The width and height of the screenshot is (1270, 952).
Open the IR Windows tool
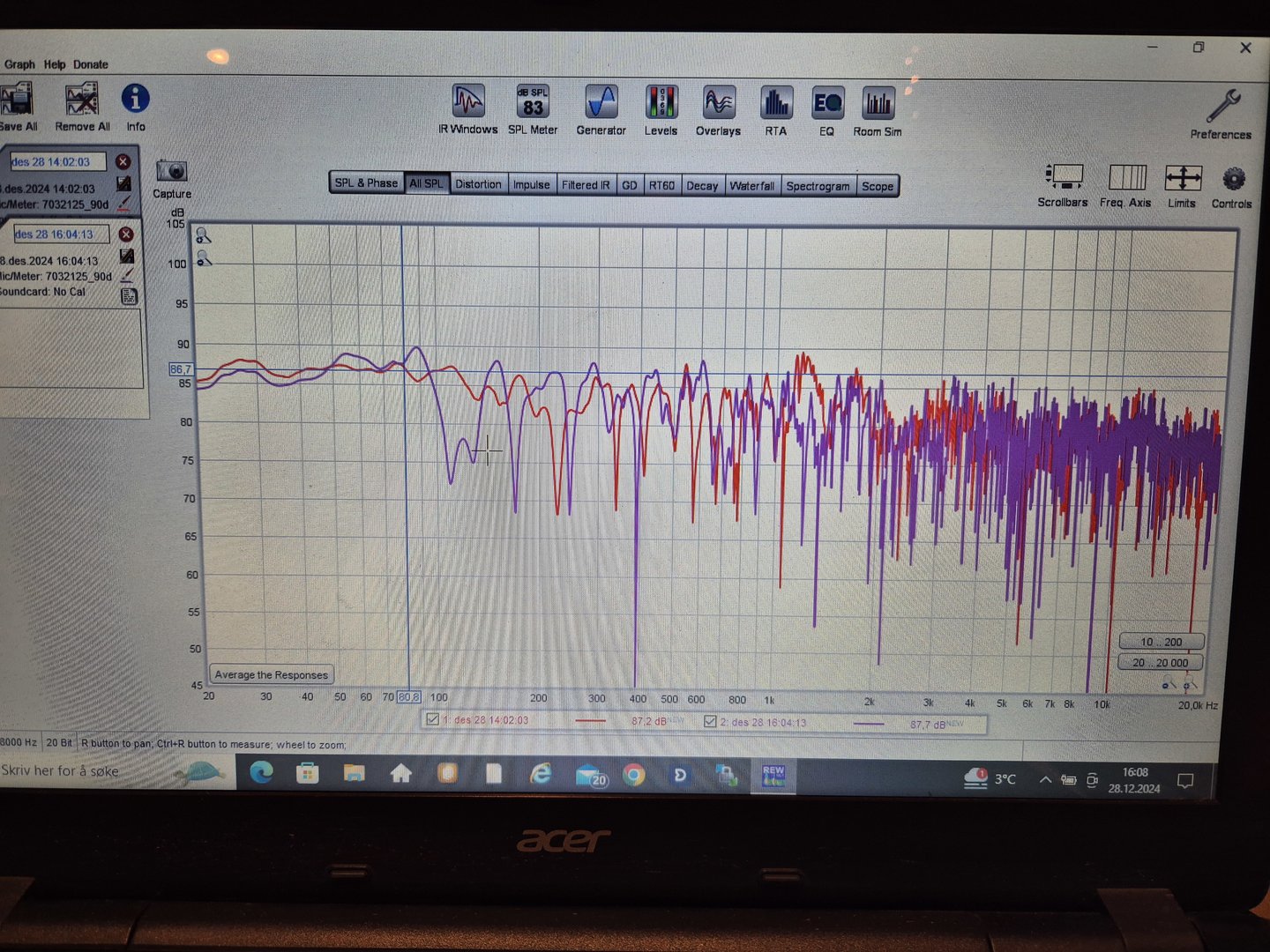468,102
